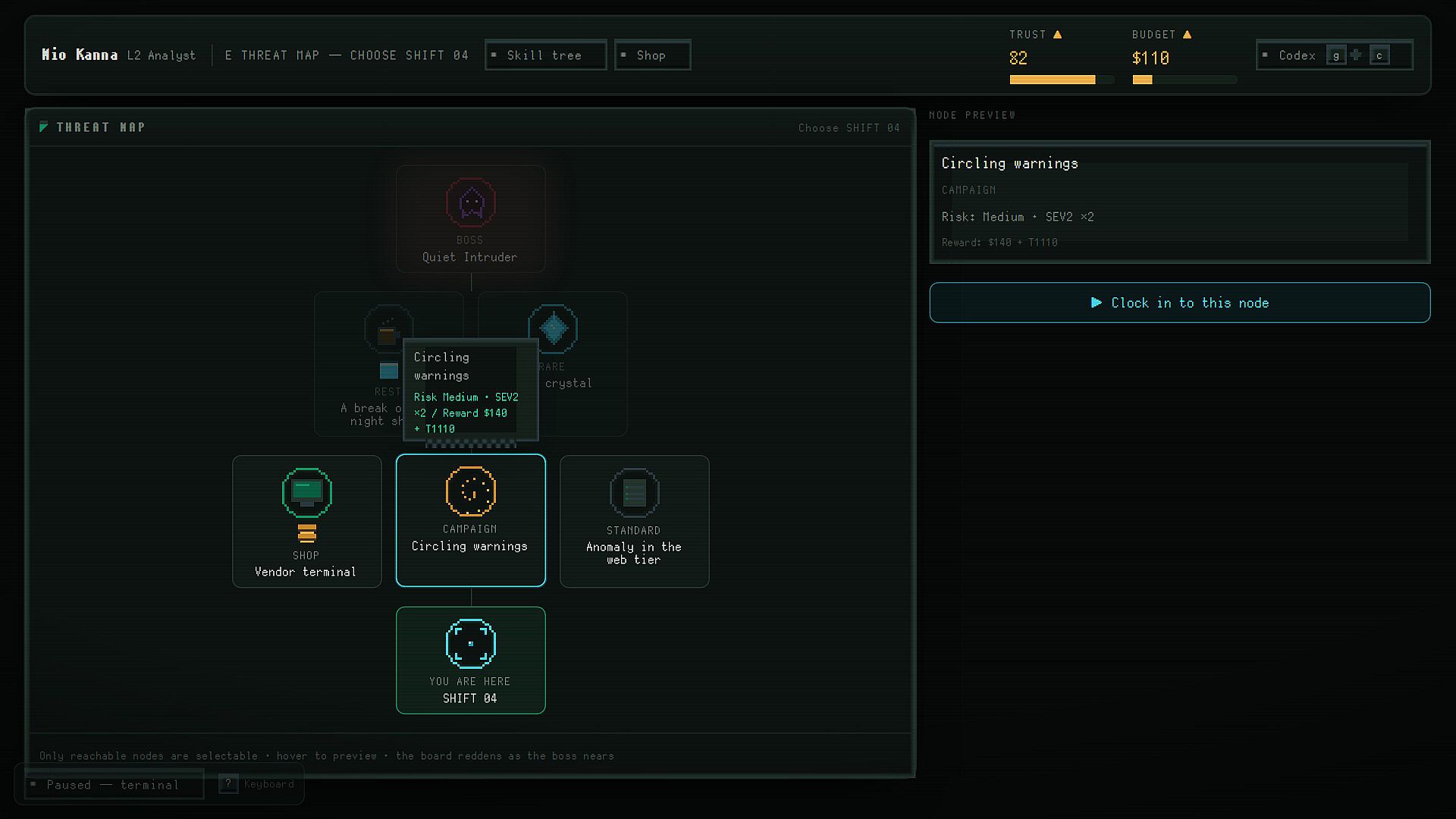Click the 'g' key hint beside Codex
The width and height of the screenshot is (1456, 819).
tap(1336, 55)
